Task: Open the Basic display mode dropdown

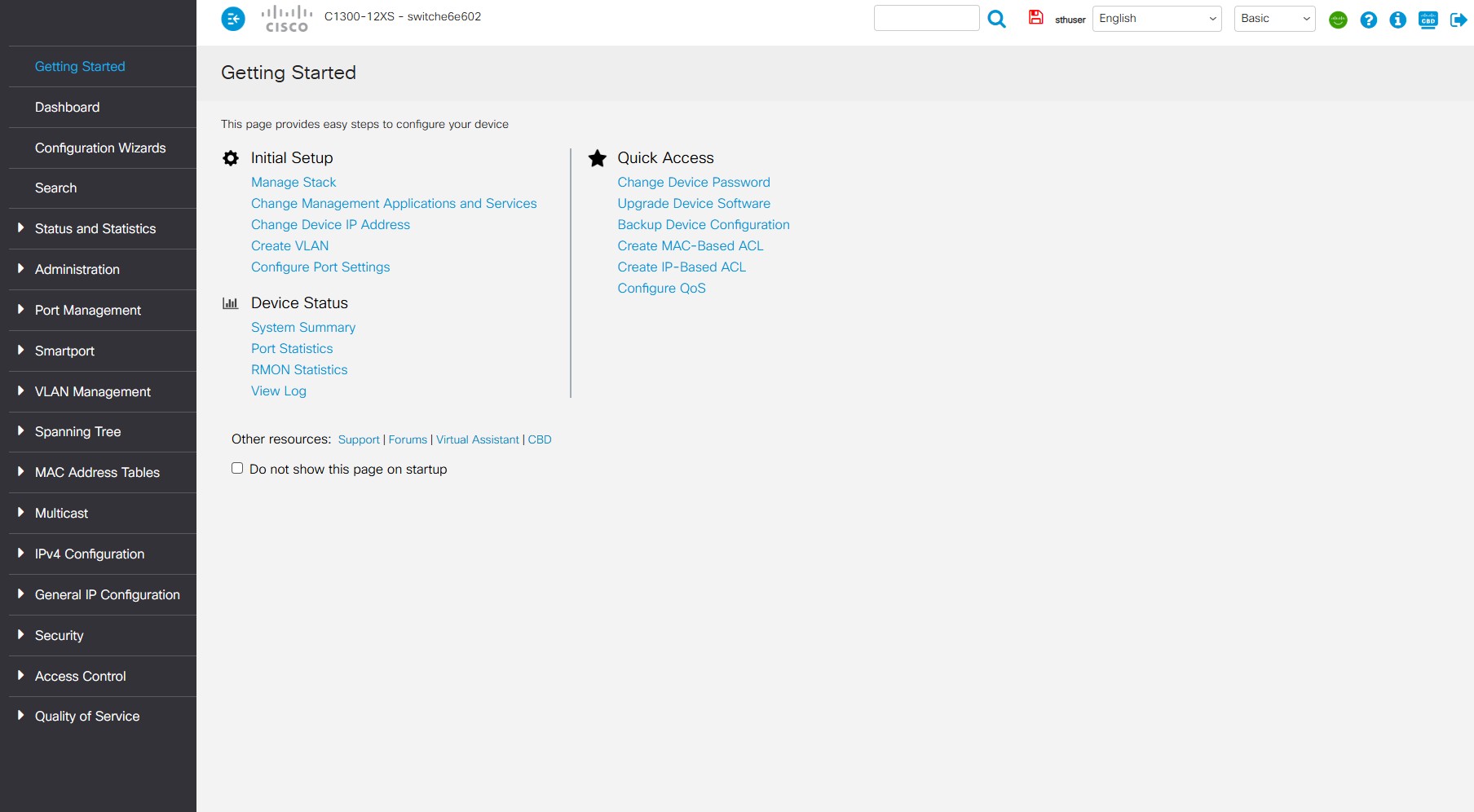Action: (1274, 19)
